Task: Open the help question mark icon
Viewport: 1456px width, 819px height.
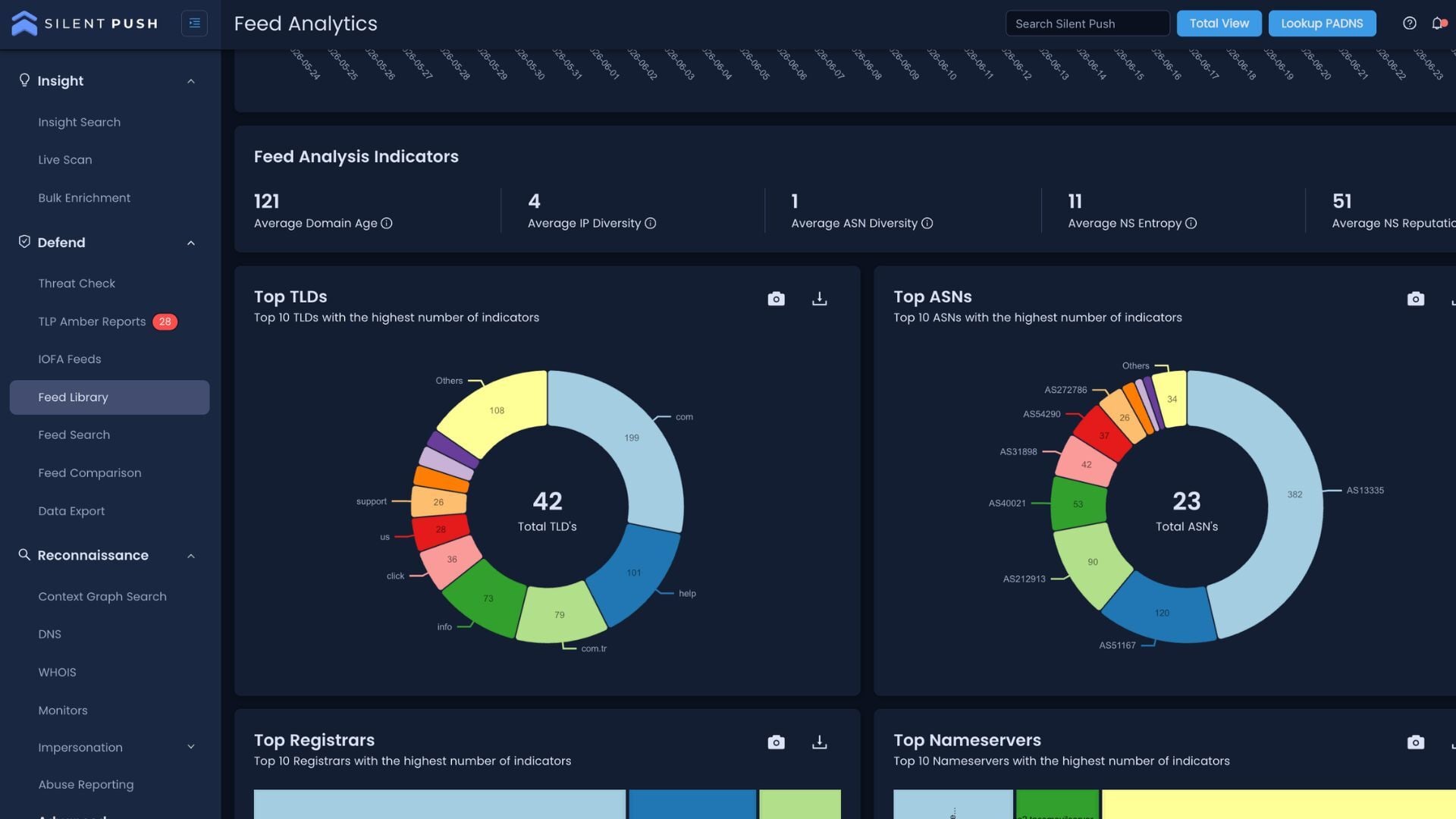Action: [1409, 24]
